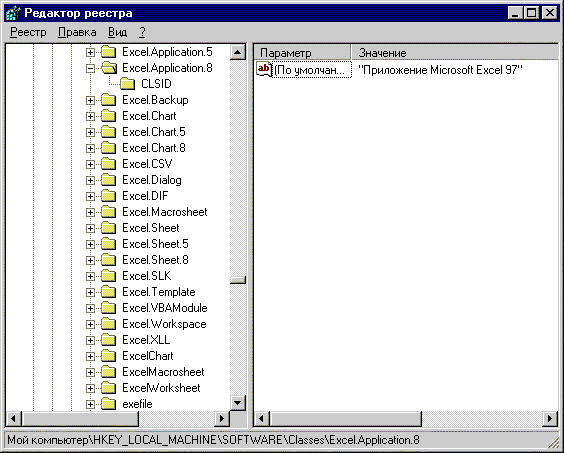Screen dimensions: 564x453
Task: Open the Вид menu
Action: tap(117, 32)
